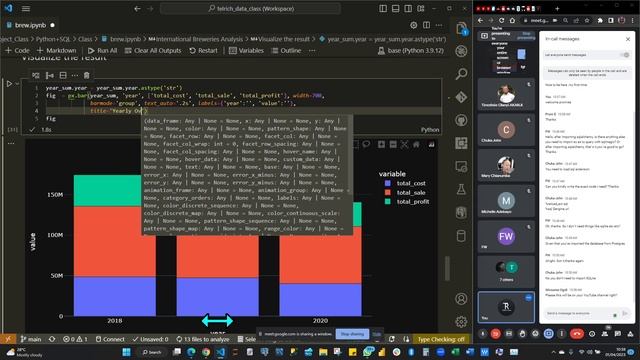Open the run options chevron beside the cell
This screenshot has width=640, height=360.
(17, 84)
